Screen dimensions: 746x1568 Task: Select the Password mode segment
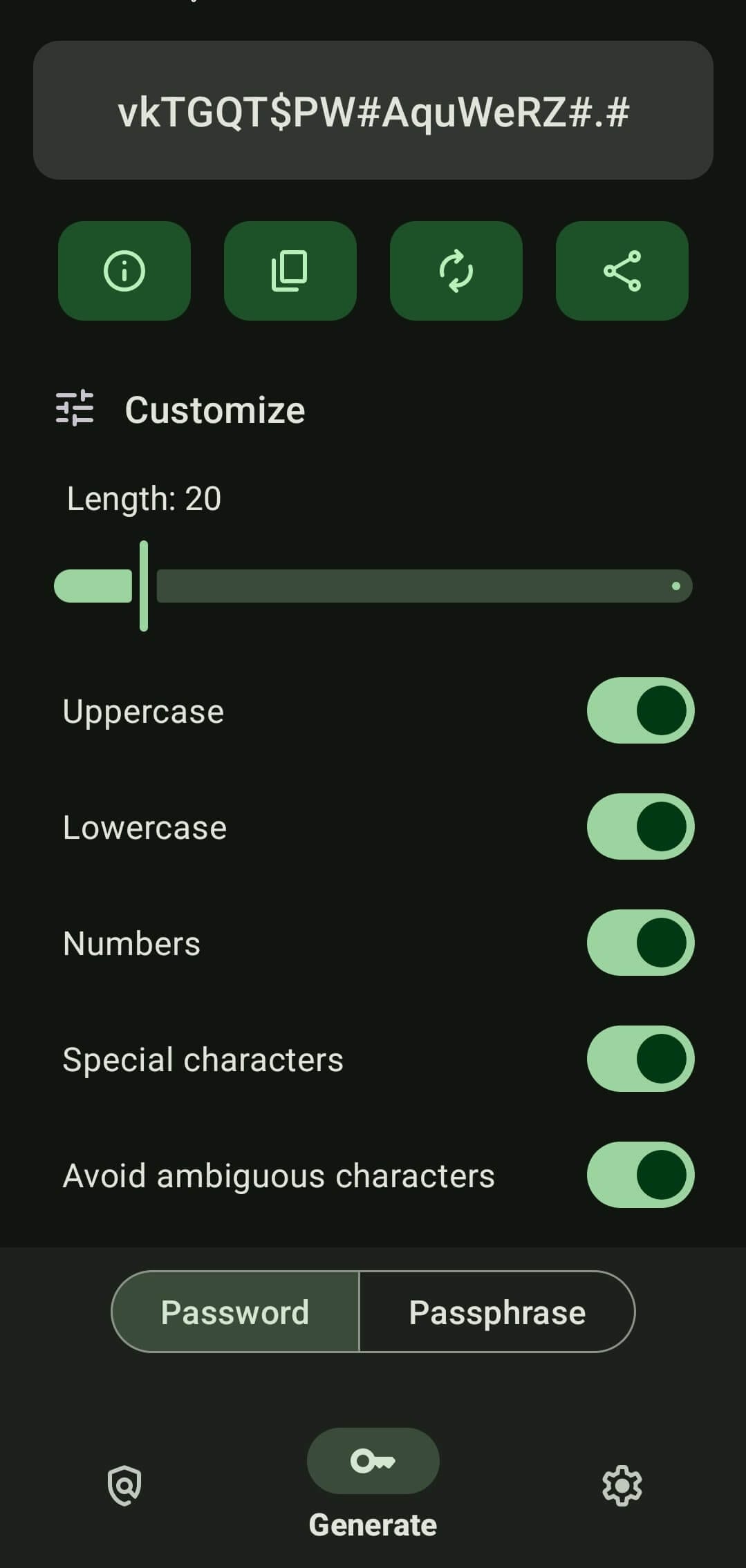tap(235, 1312)
